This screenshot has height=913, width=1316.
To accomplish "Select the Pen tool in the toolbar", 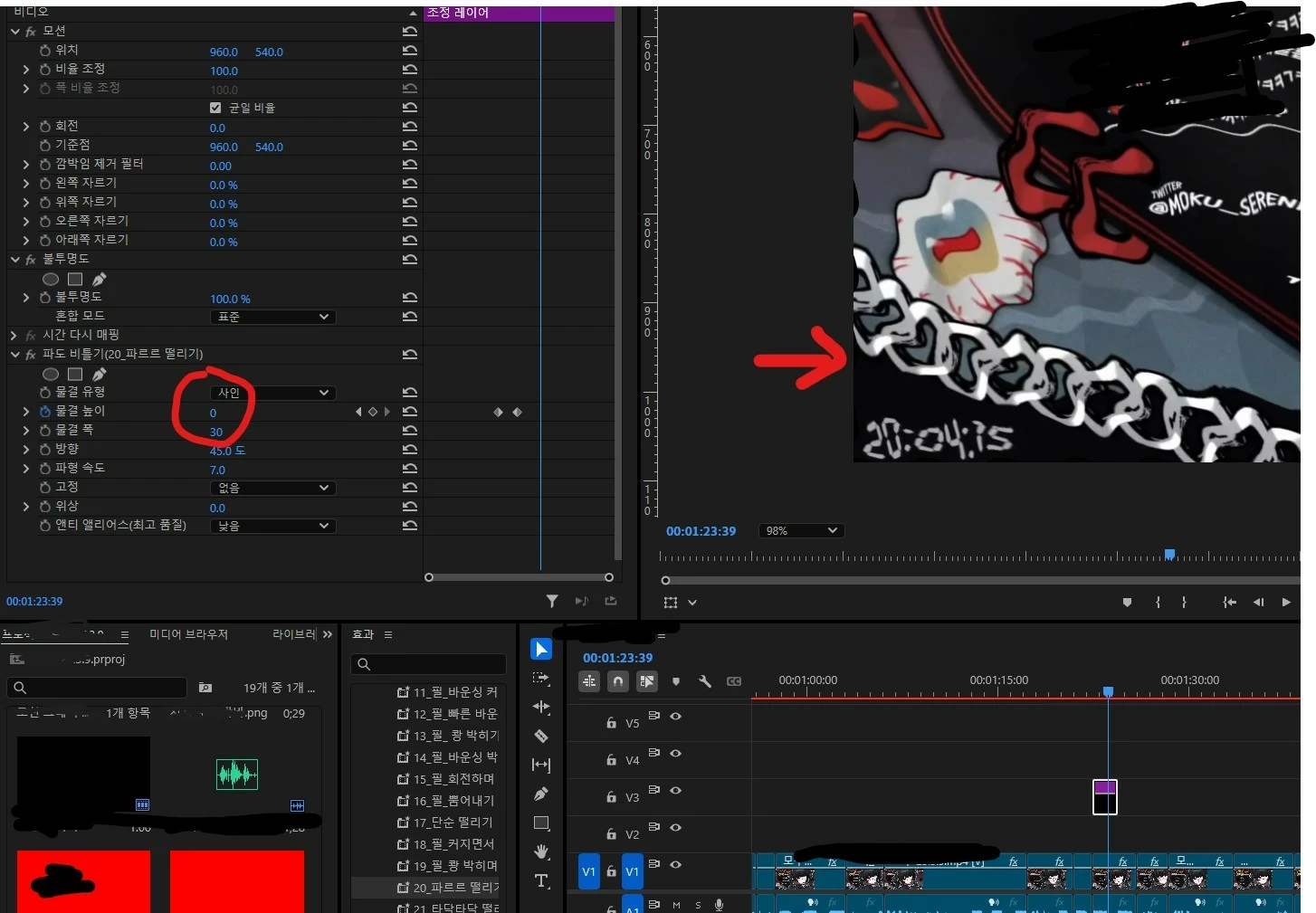I will click(541, 794).
